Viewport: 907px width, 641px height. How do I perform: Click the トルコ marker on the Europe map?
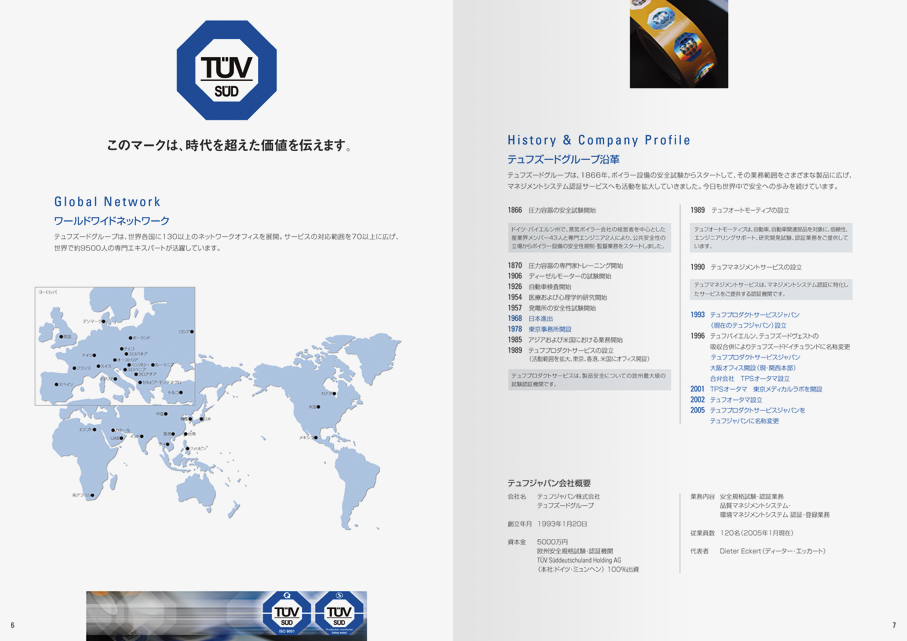pos(181,392)
